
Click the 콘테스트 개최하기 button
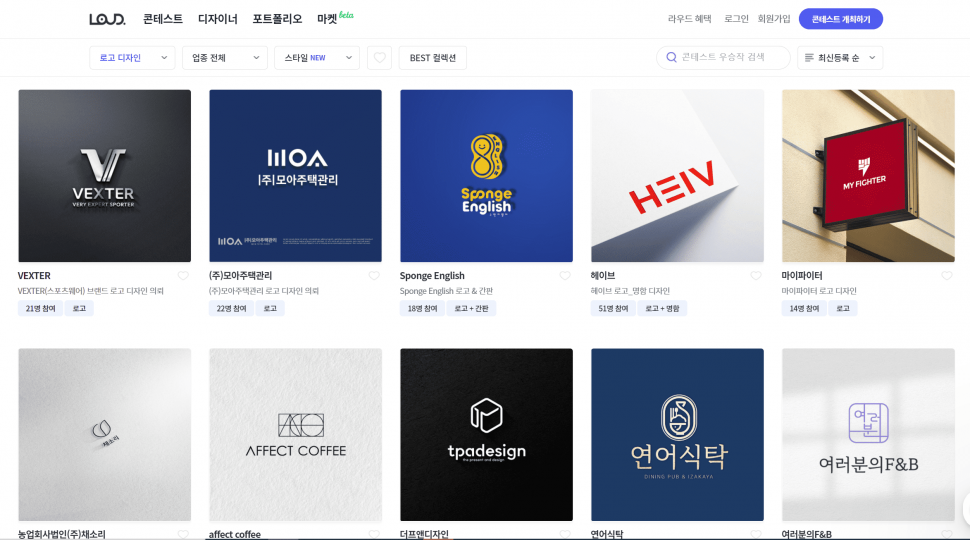[841, 19]
